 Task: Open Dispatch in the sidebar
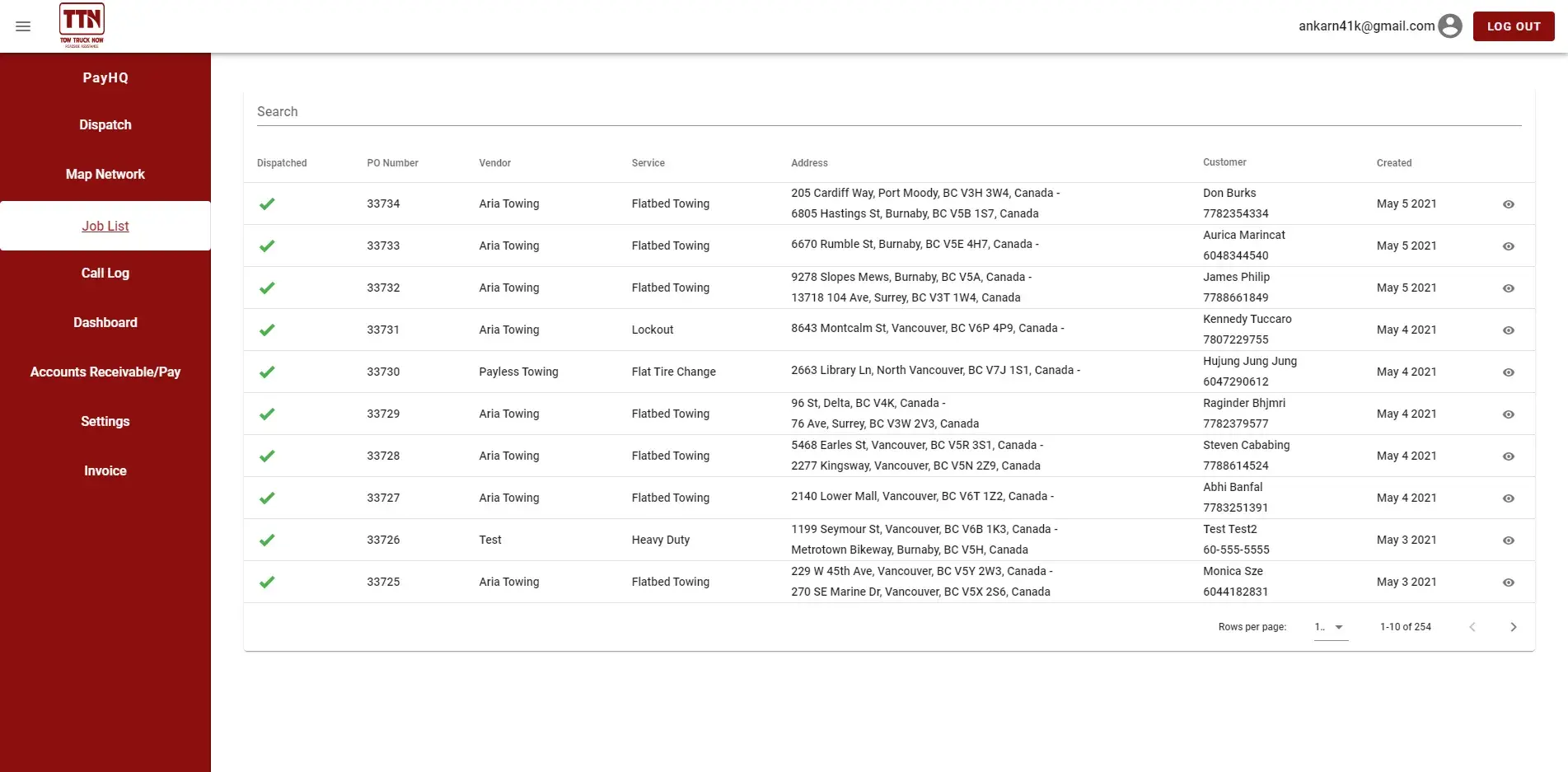(x=105, y=125)
